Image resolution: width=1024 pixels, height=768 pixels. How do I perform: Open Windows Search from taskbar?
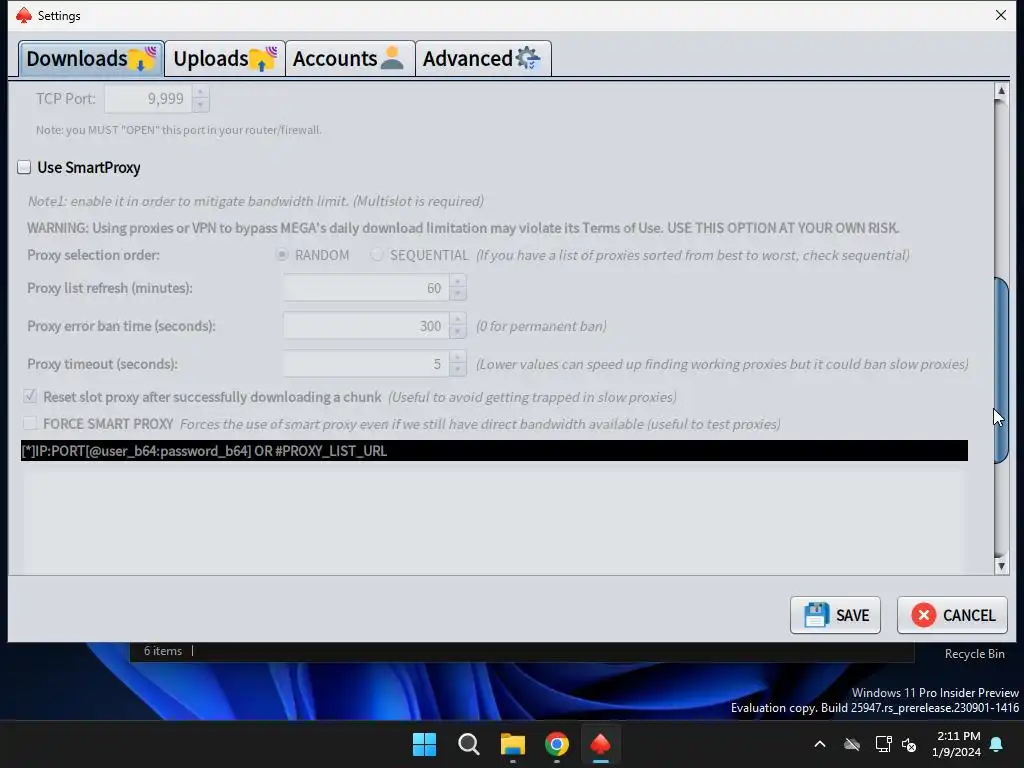[468, 744]
